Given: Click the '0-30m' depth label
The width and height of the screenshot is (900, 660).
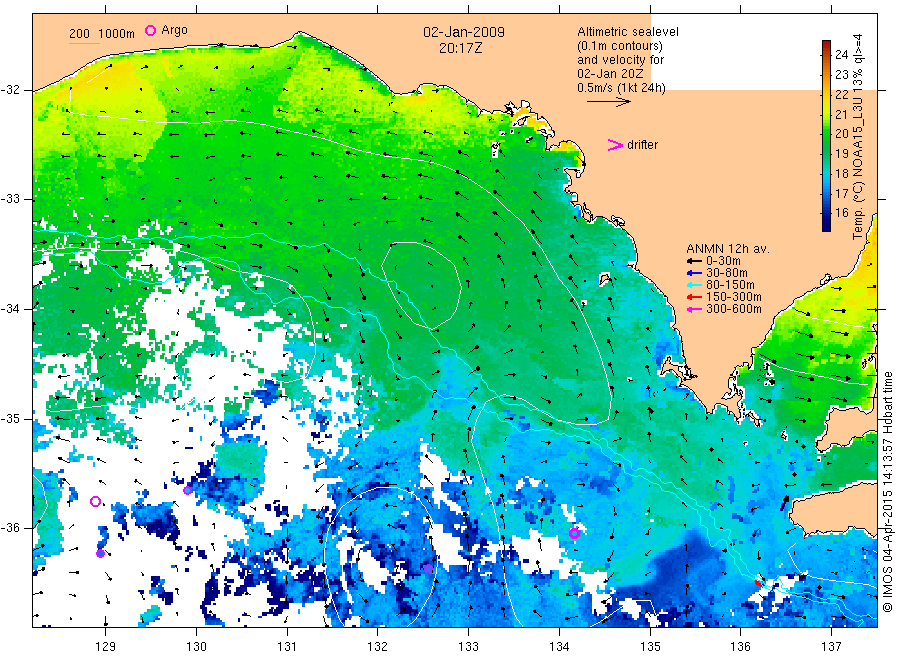Looking at the screenshot, I should 723,261.
